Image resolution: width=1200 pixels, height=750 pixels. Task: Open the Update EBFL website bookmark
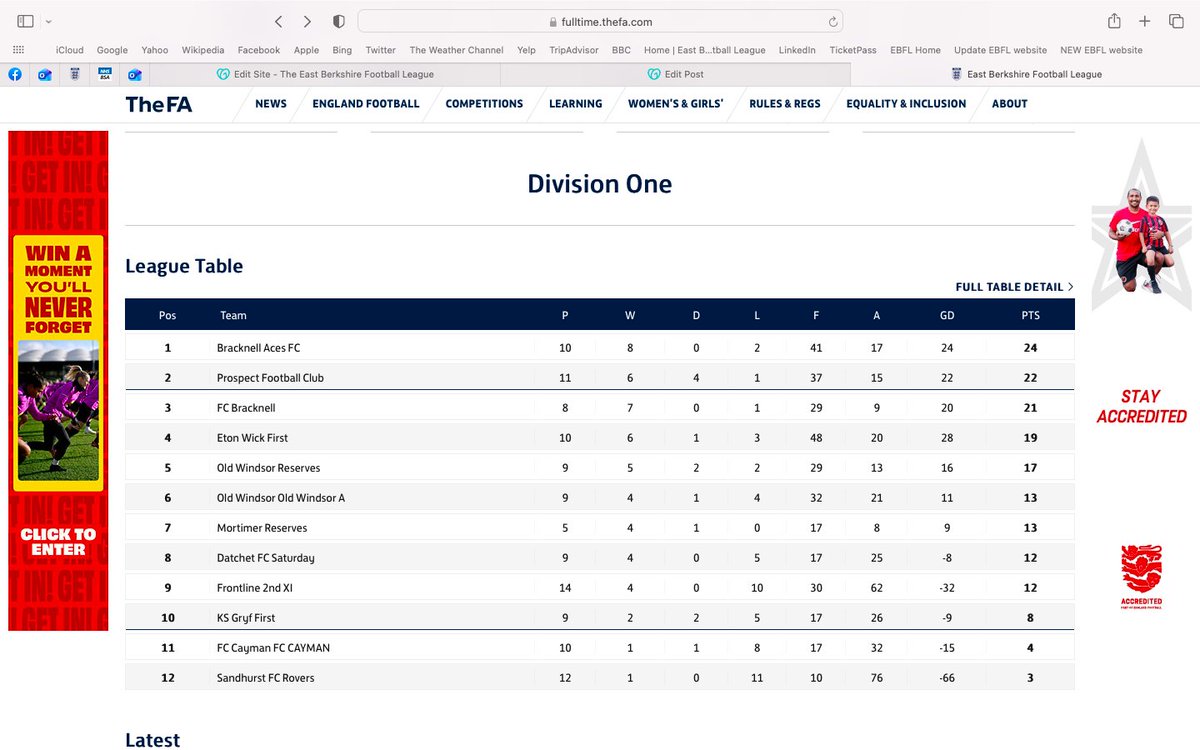(1000, 49)
